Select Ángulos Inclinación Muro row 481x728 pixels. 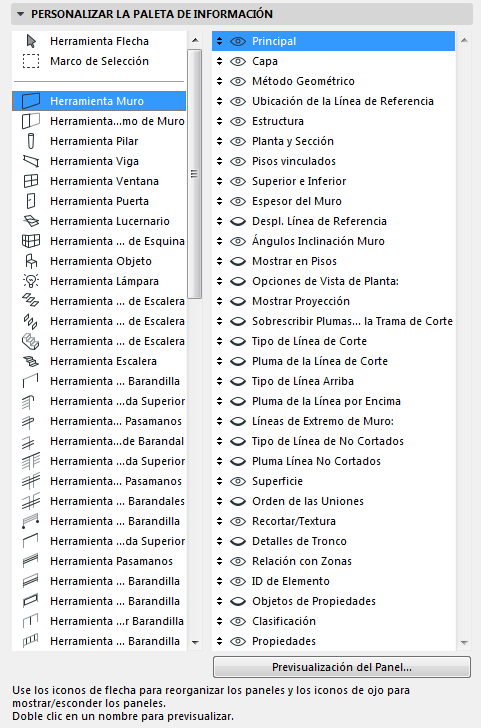(333, 240)
